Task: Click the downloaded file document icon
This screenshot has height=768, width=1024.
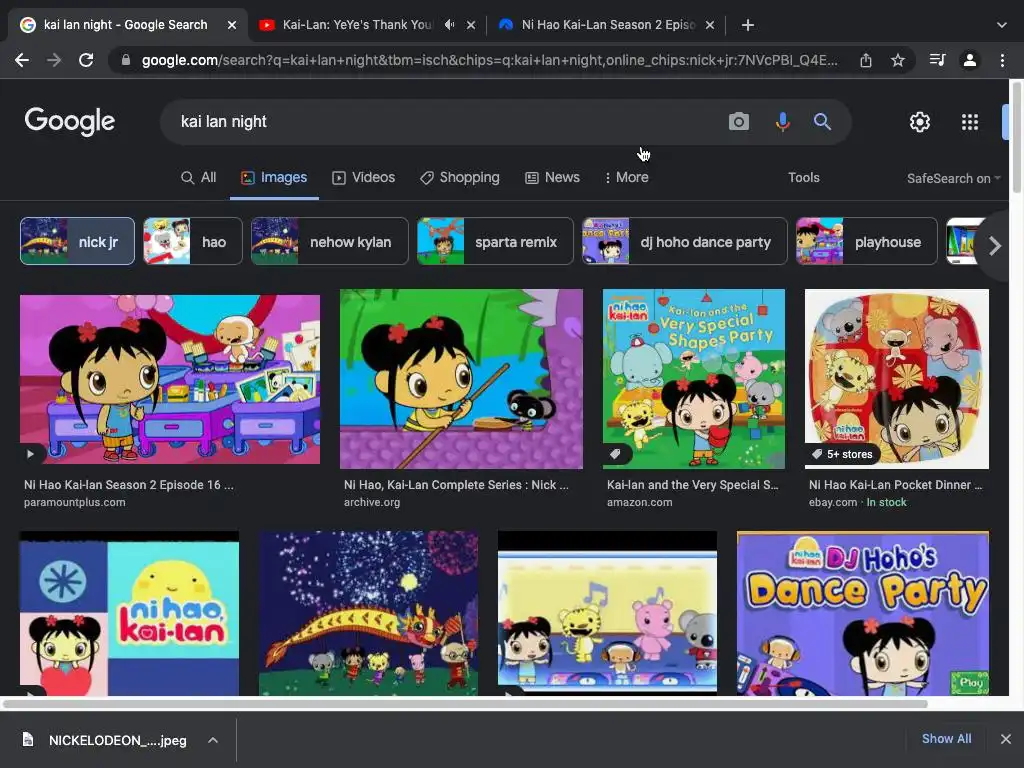Action: [27, 739]
